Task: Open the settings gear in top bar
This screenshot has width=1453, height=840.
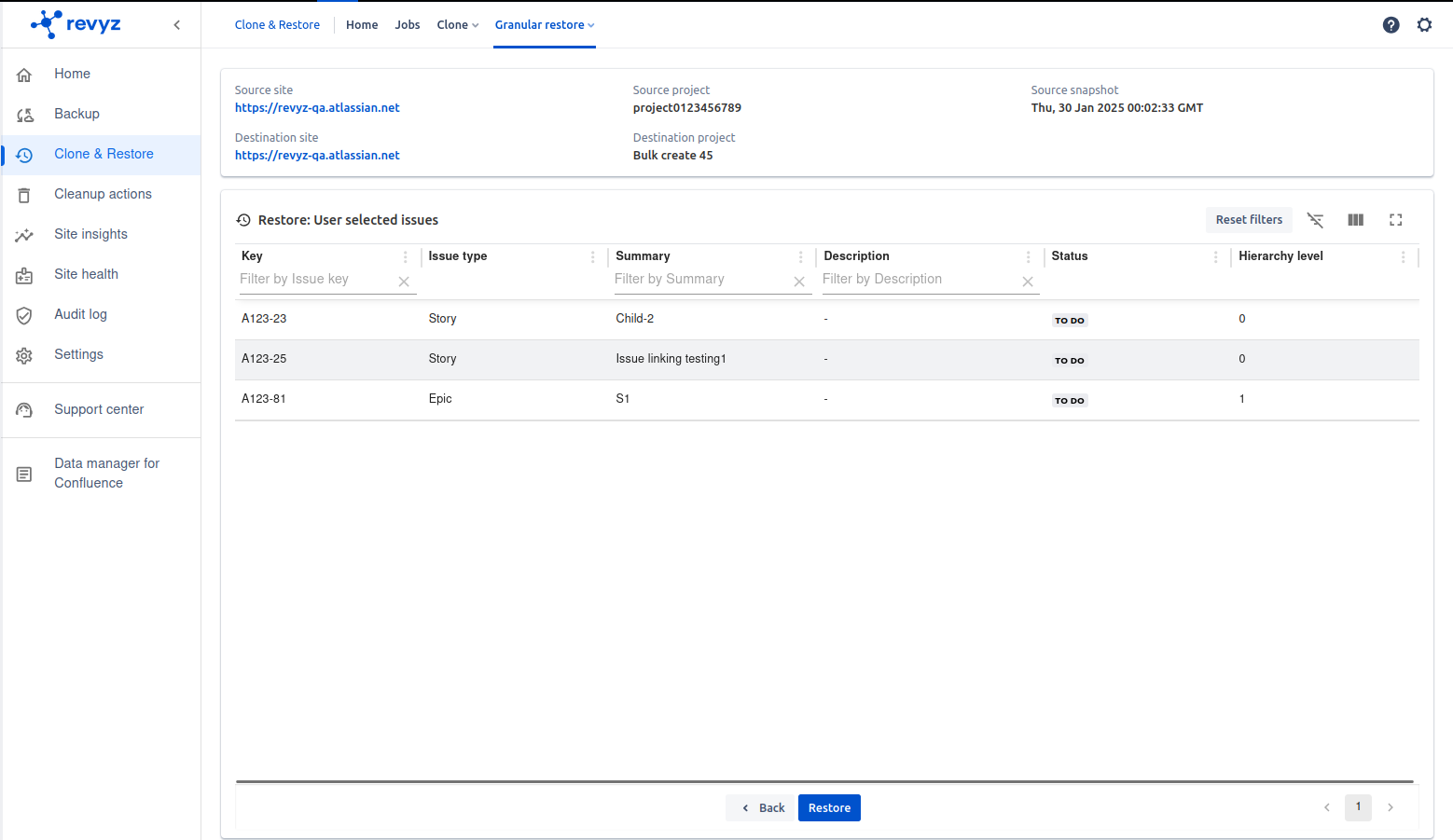Action: [1424, 25]
